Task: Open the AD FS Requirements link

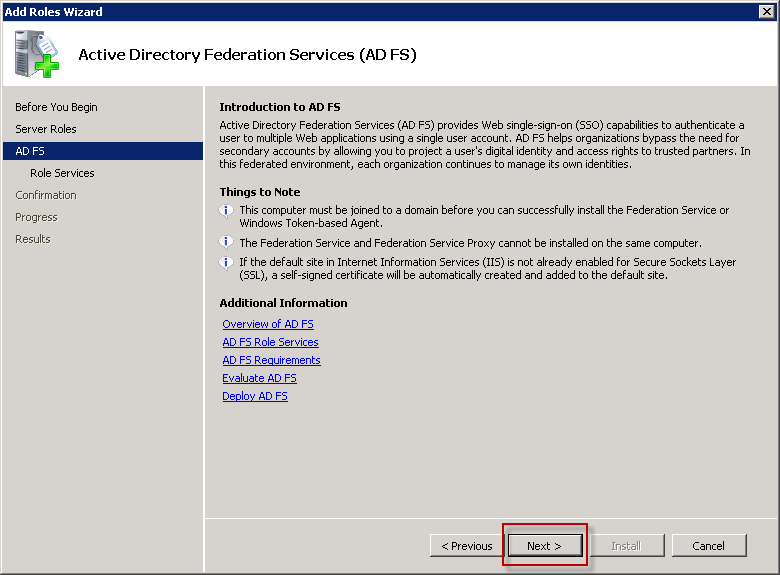Action: [x=271, y=360]
